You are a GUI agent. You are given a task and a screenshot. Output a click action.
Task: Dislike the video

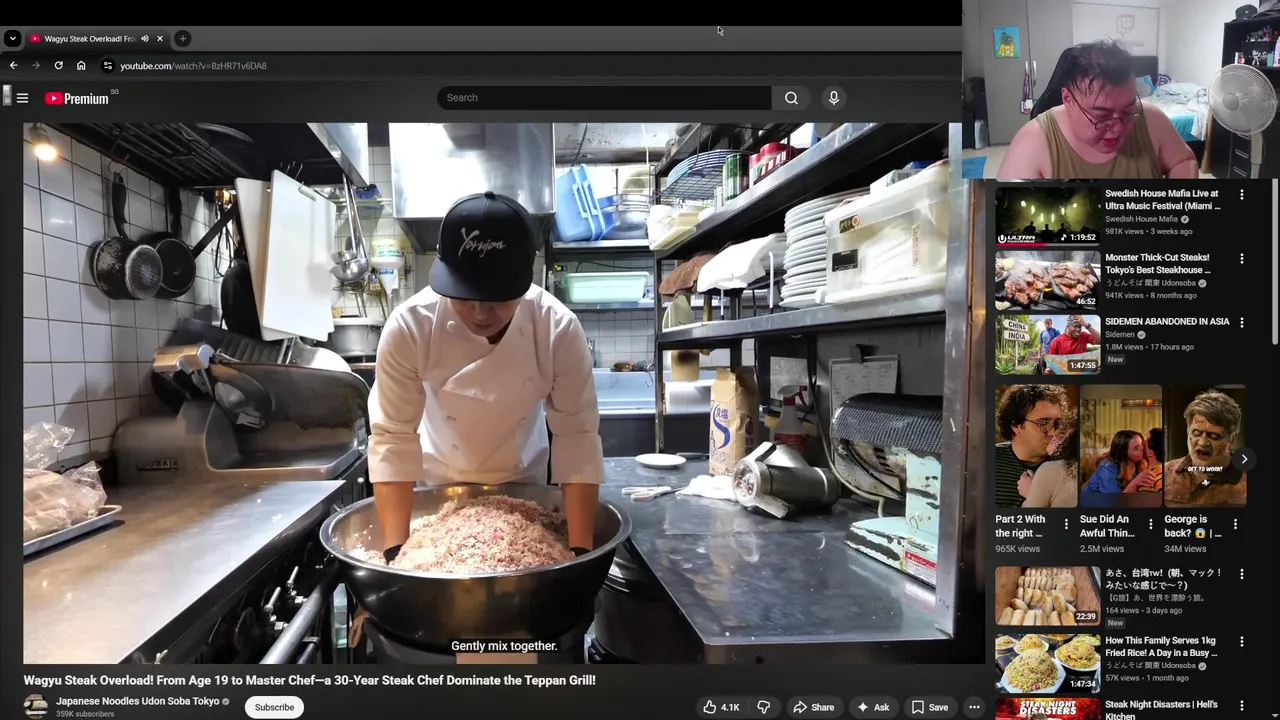763,707
